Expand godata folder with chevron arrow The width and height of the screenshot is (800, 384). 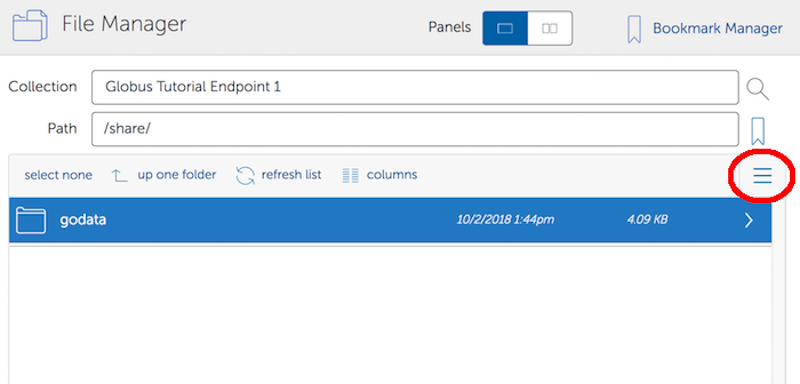pos(748,220)
